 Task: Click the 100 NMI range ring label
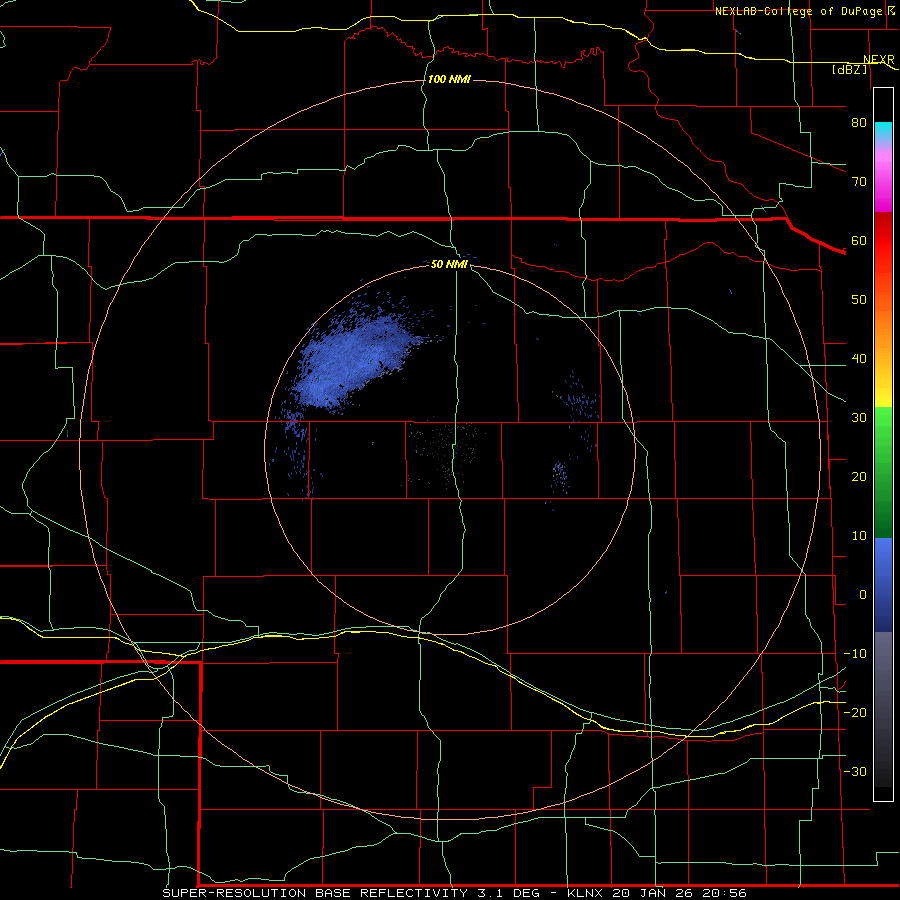[449, 79]
